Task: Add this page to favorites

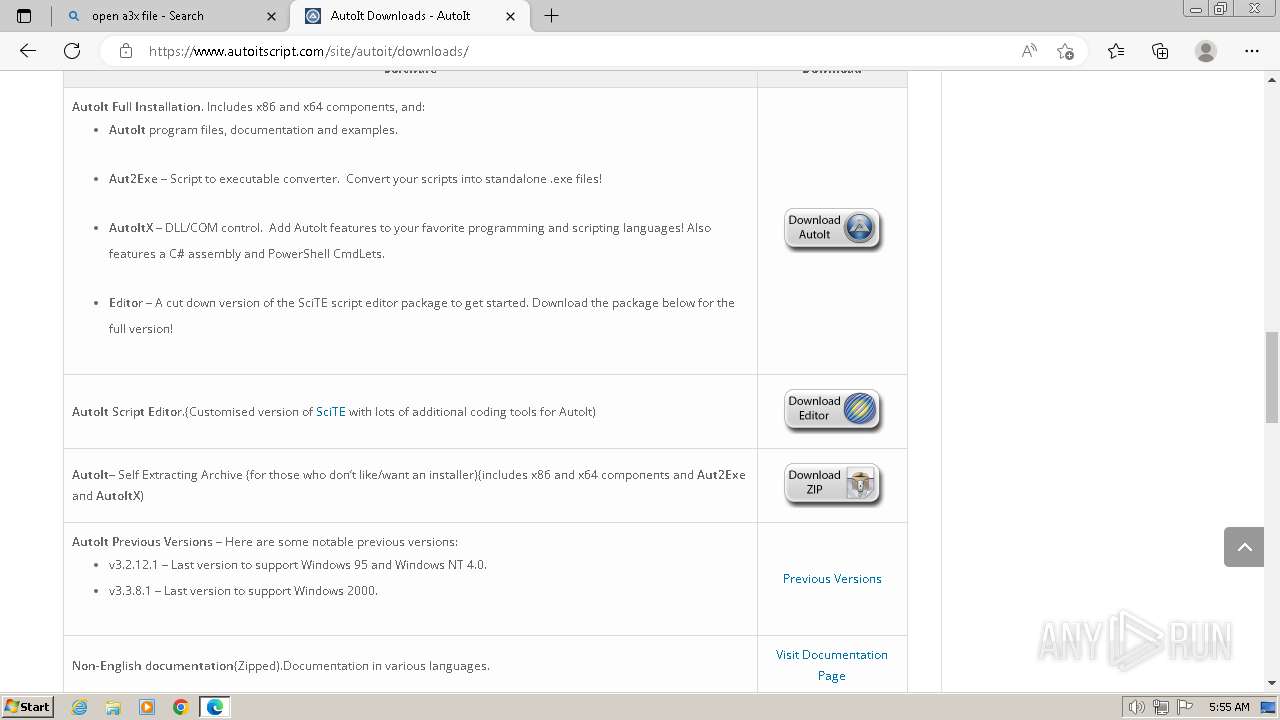Action: tap(1065, 51)
